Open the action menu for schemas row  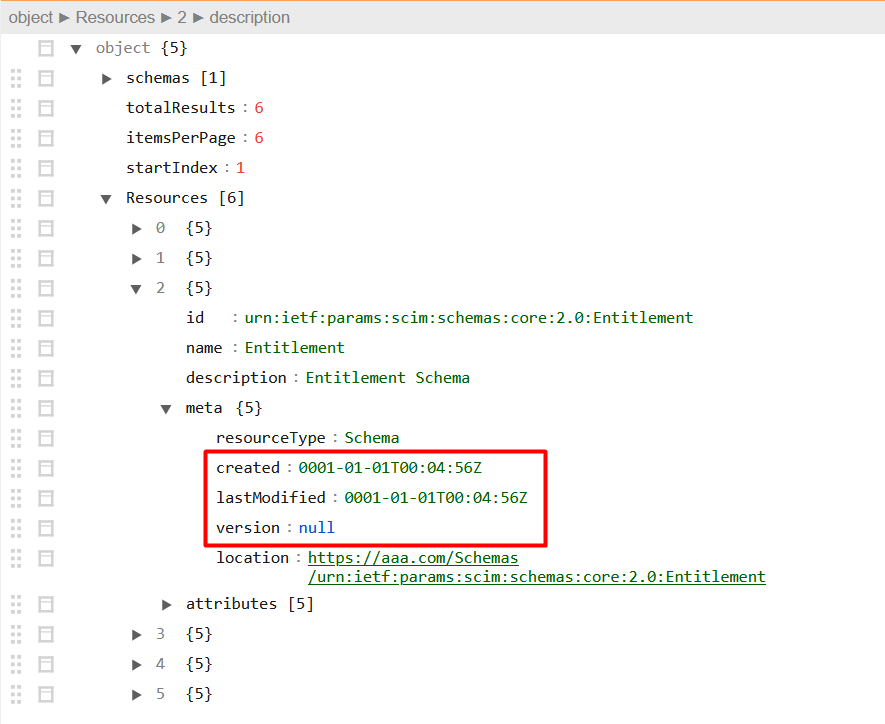point(46,78)
